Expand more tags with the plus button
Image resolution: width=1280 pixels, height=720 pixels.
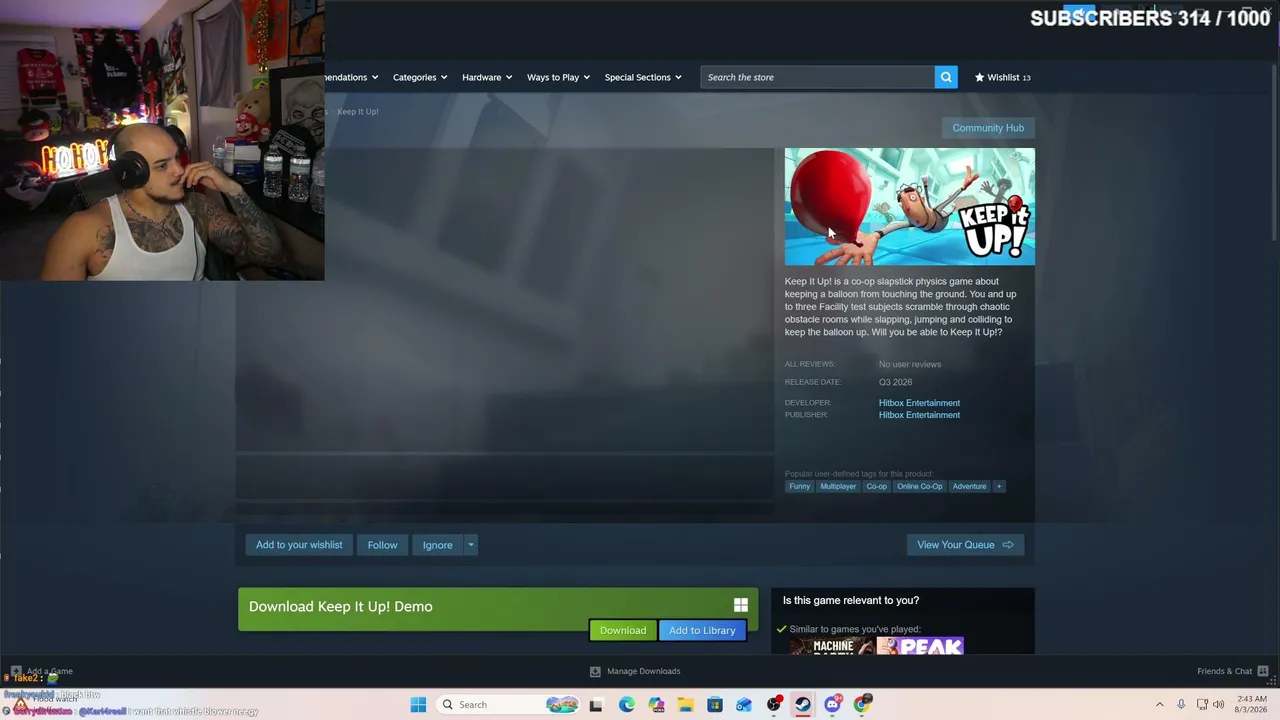tap(999, 486)
